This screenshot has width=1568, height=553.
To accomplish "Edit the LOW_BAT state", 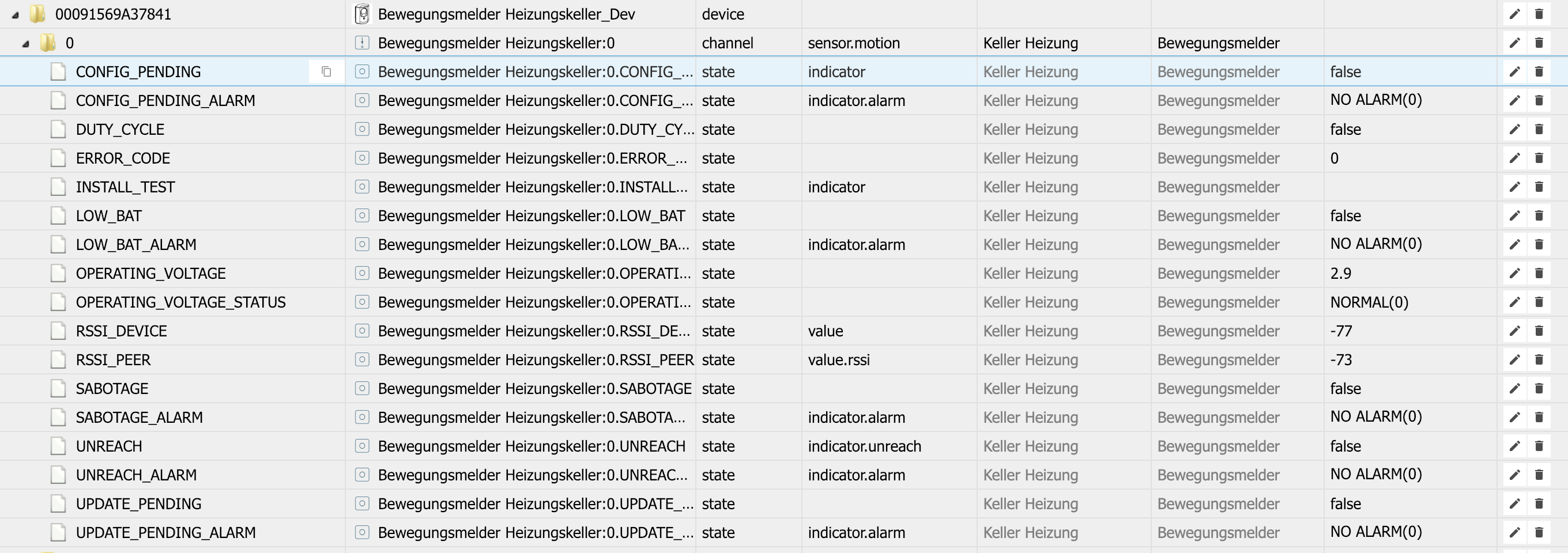I will tap(1514, 215).
